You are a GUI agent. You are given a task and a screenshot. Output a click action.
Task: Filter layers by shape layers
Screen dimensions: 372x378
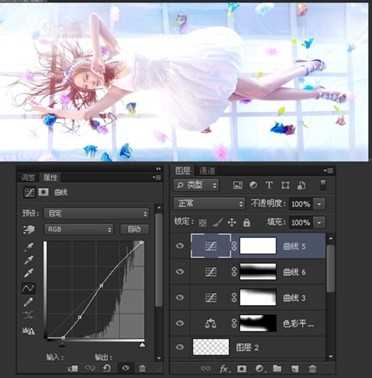(285, 185)
